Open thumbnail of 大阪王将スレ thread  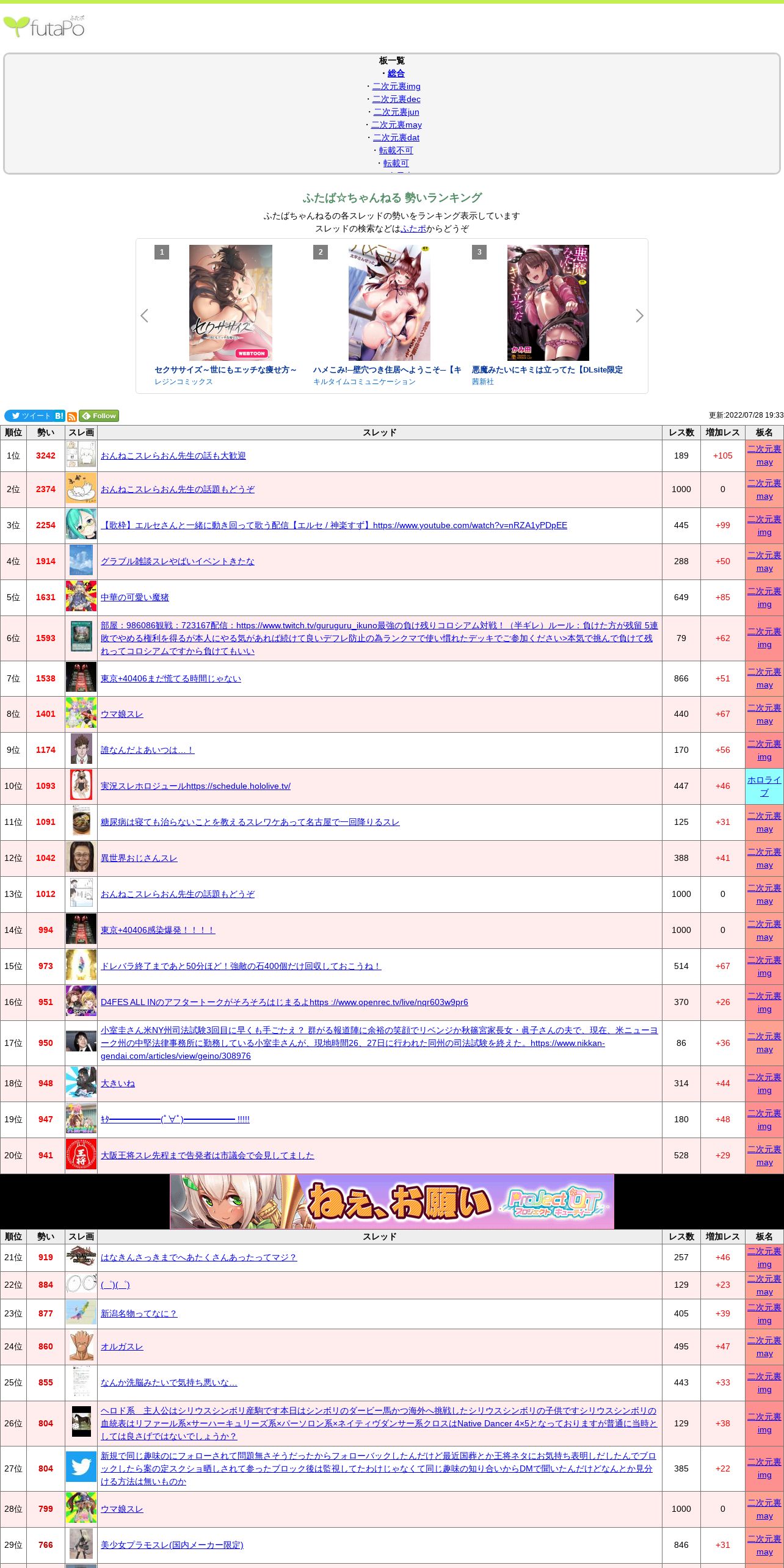click(81, 1155)
